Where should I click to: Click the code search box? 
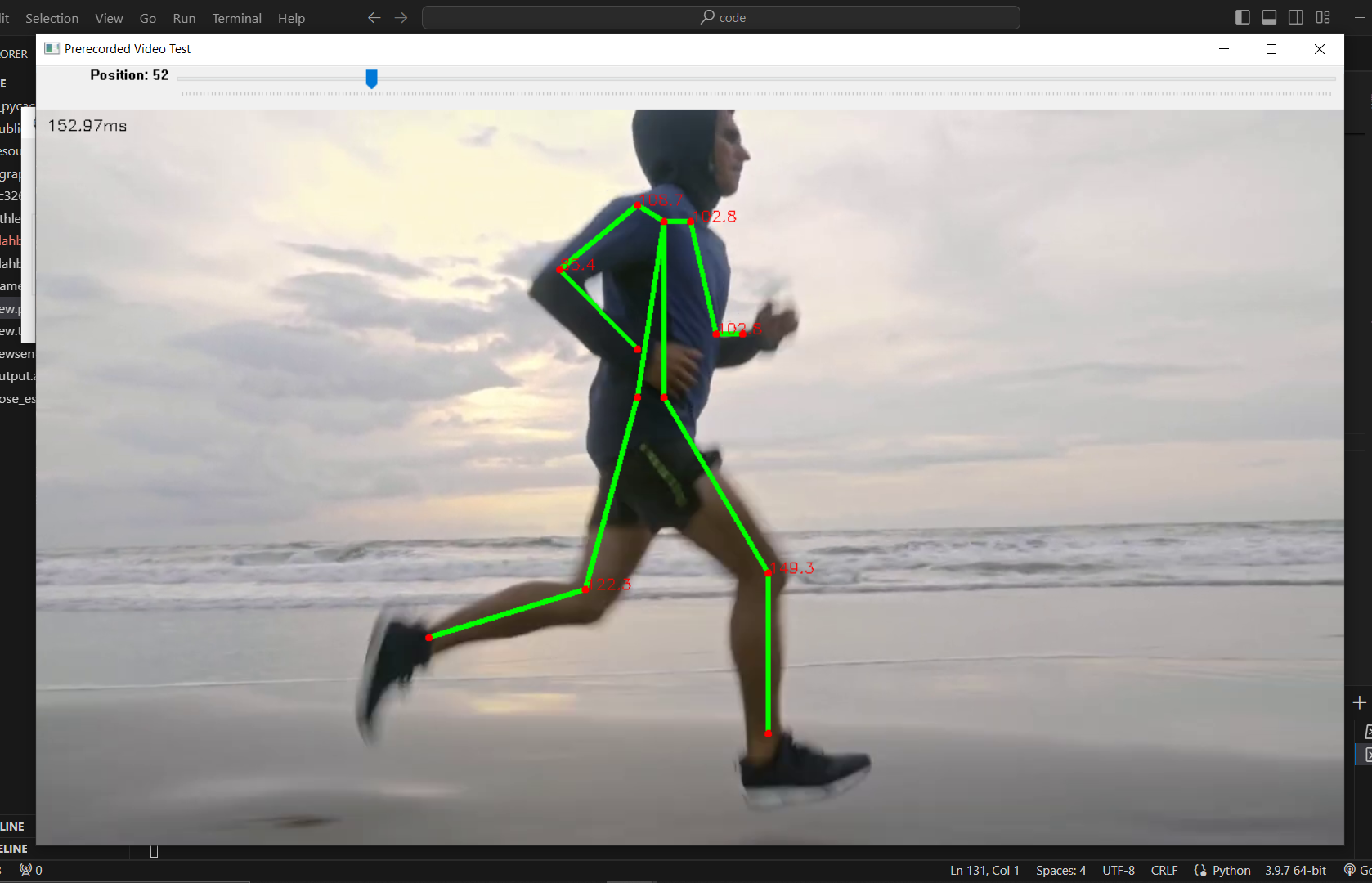[x=720, y=17]
